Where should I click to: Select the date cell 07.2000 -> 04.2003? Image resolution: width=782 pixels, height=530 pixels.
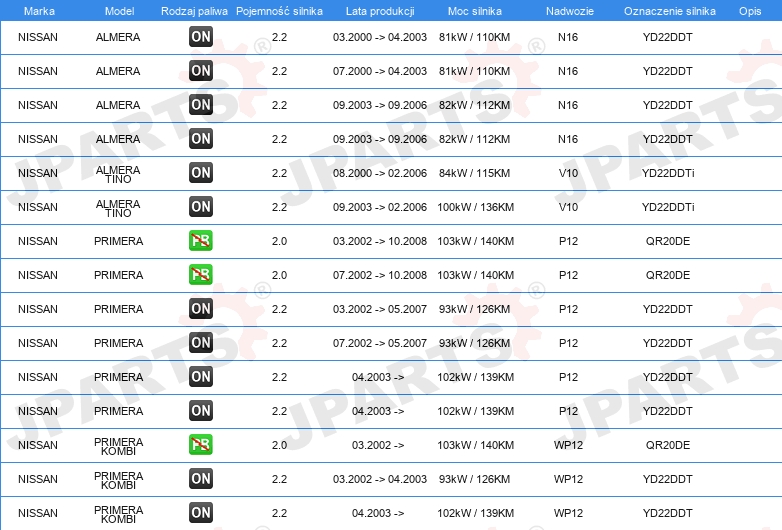(380, 71)
